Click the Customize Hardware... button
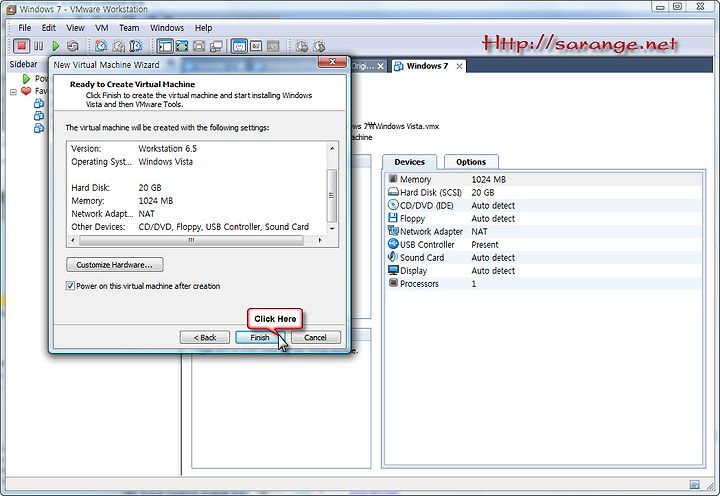Viewport: 720px width, 496px height. pyautogui.click(x=114, y=265)
